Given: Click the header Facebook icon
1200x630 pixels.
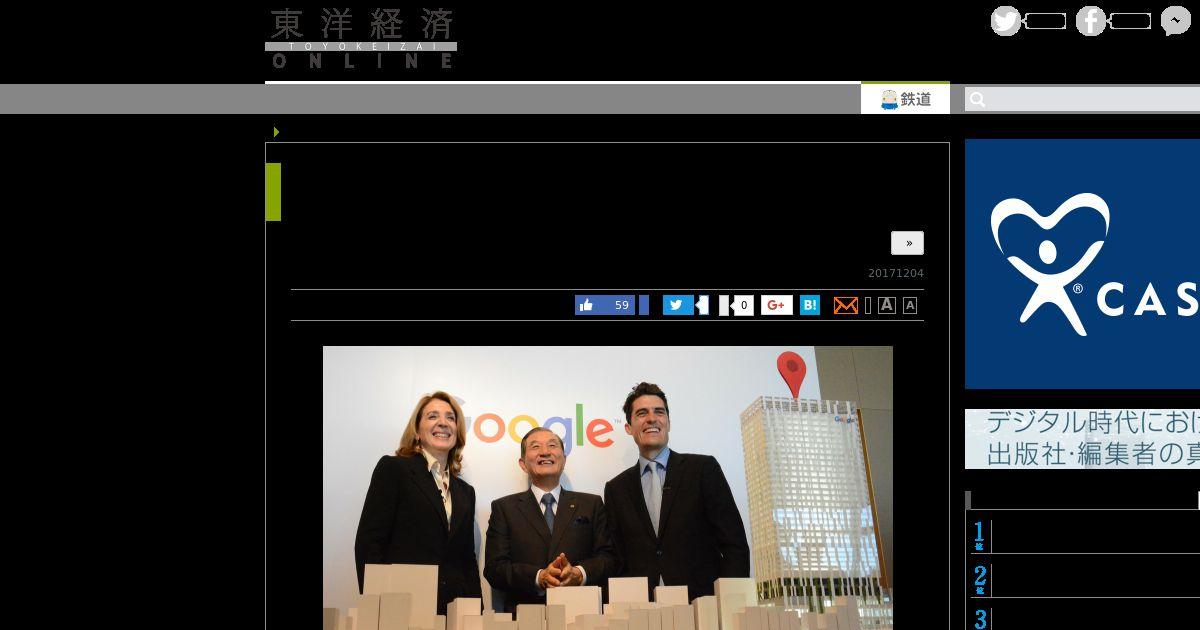Looking at the screenshot, I should [1091, 21].
